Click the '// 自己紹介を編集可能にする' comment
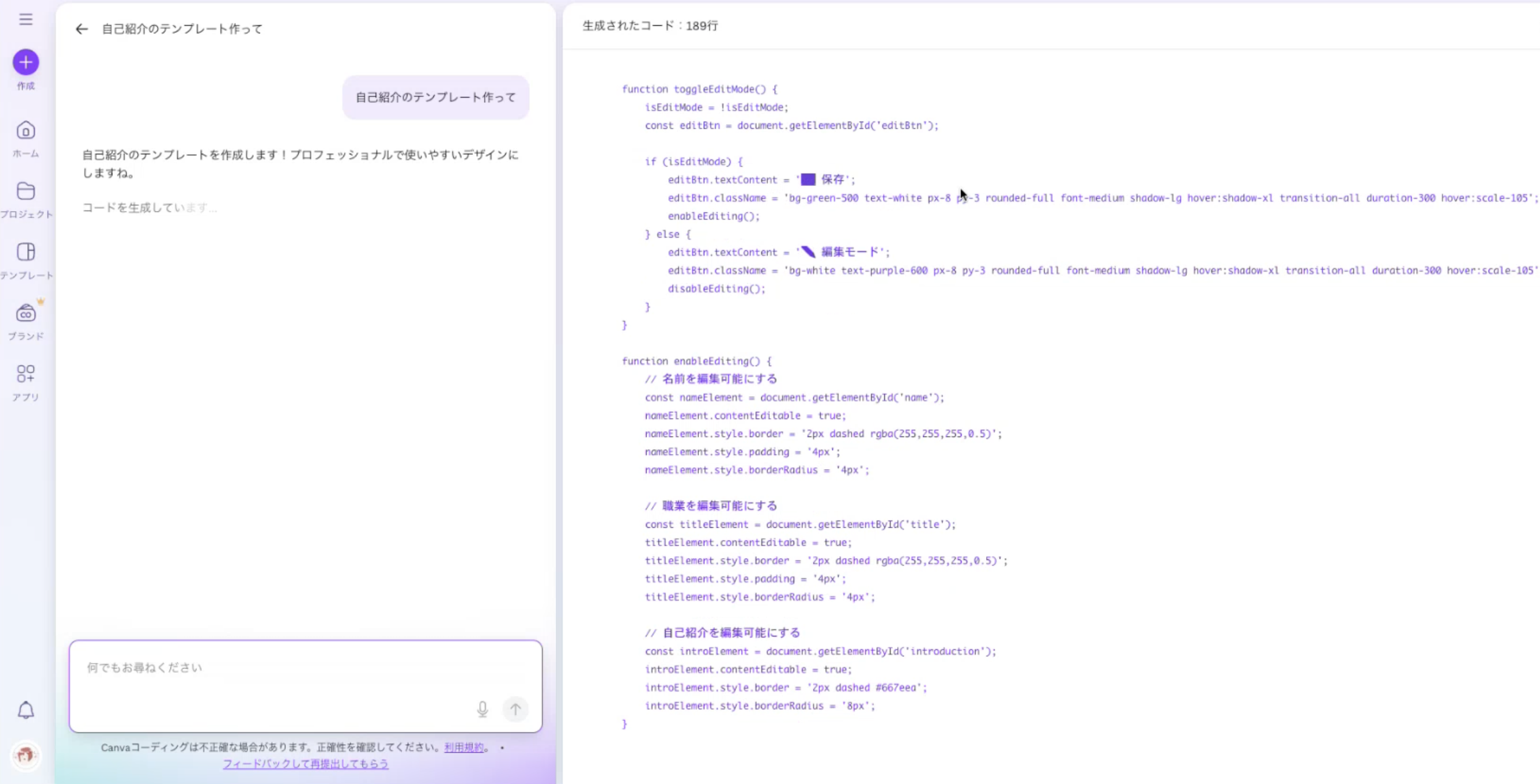Image resolution: width=1540 pixels, height=784 pixels. (722, 633)
